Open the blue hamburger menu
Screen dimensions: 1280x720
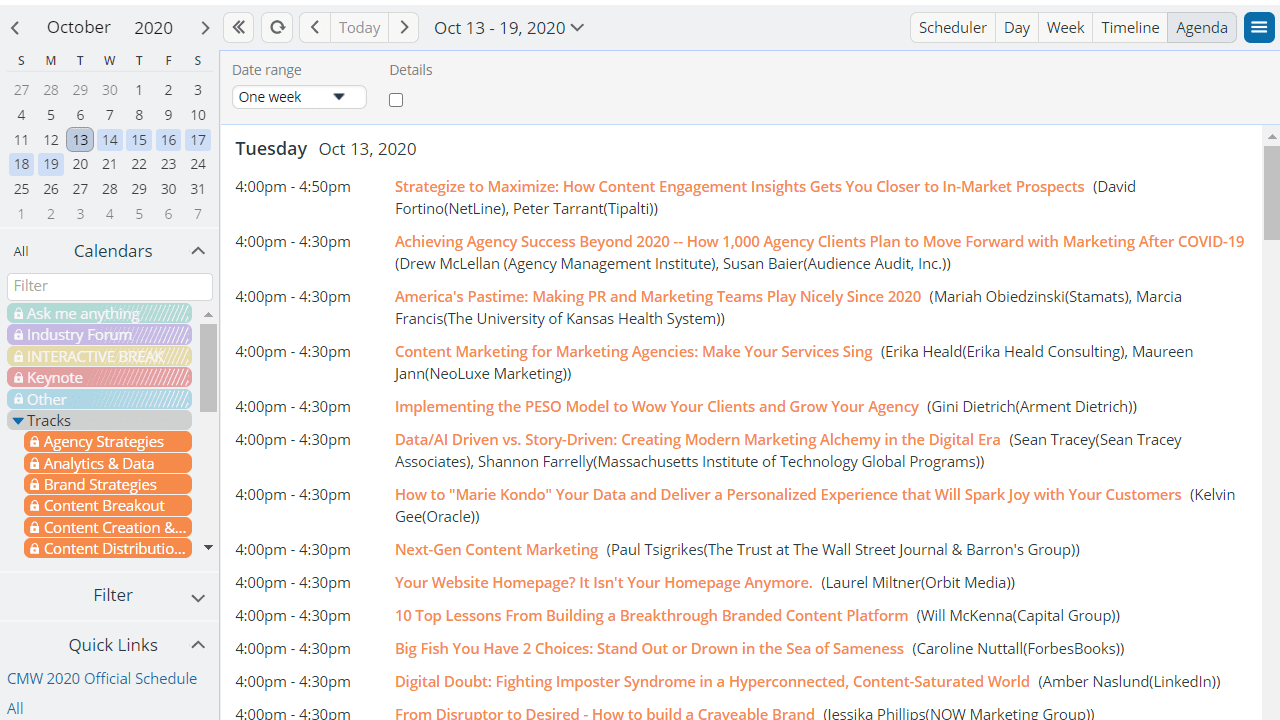(x=1259, y=27)
